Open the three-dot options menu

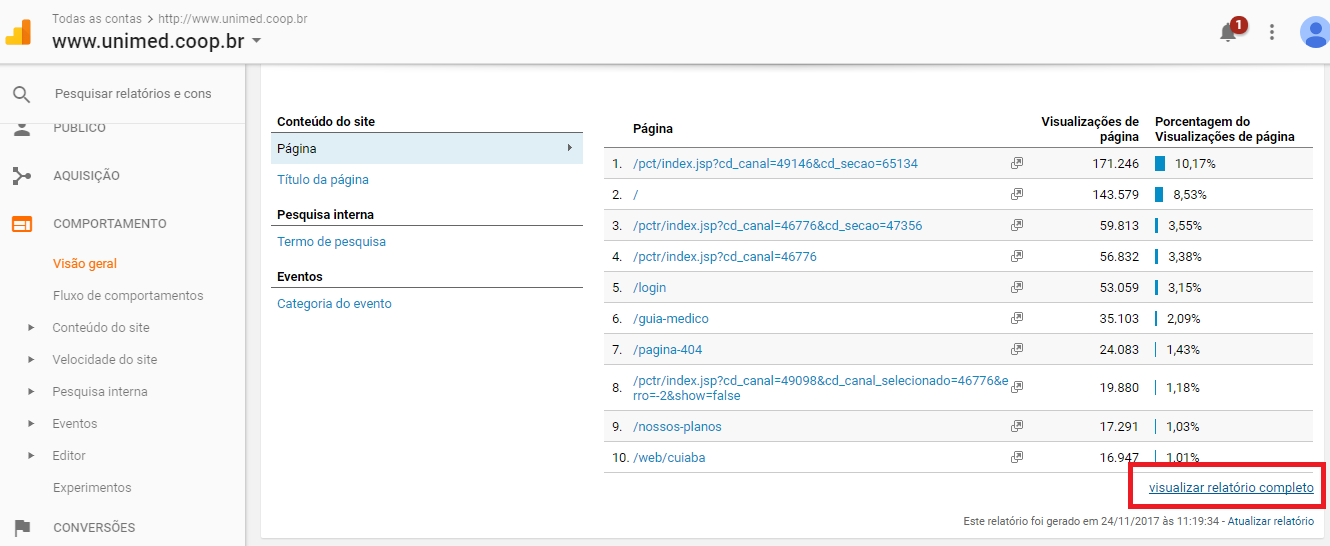(x=1272, y=32)
